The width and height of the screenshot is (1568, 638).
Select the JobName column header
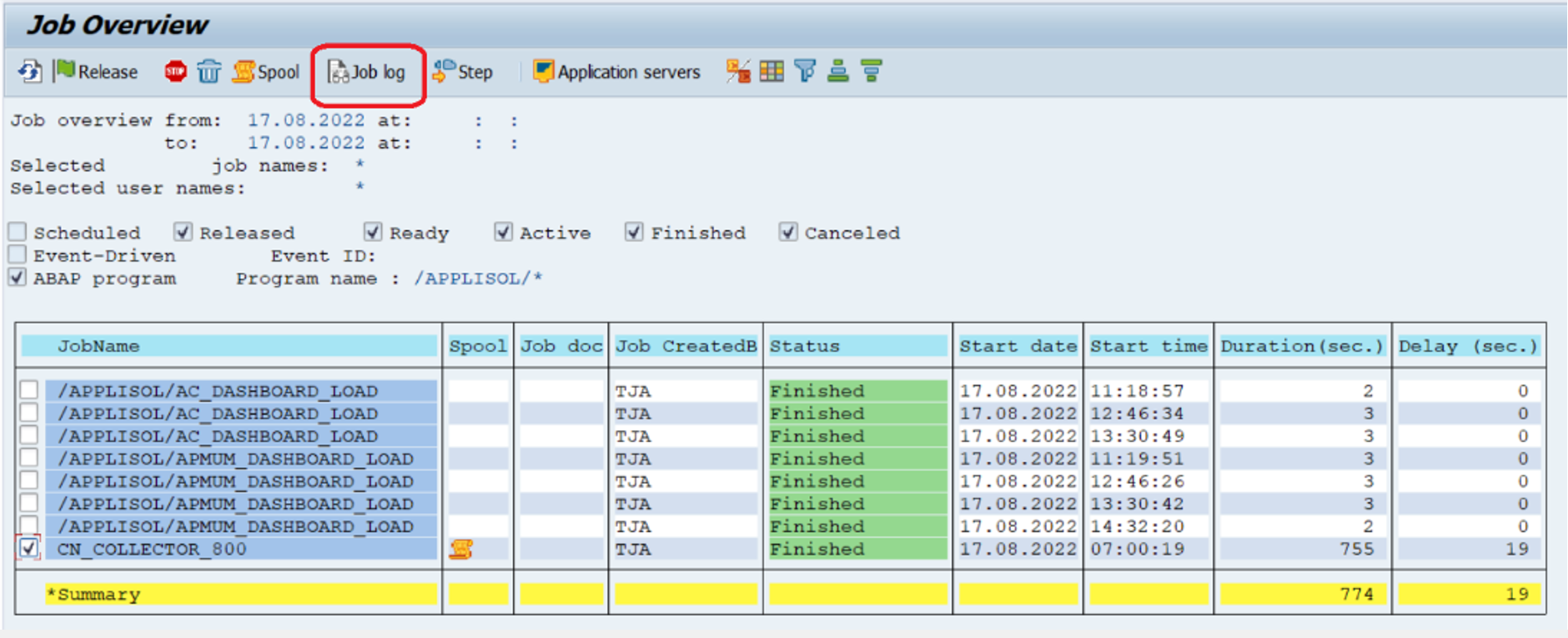coord(229,346)
